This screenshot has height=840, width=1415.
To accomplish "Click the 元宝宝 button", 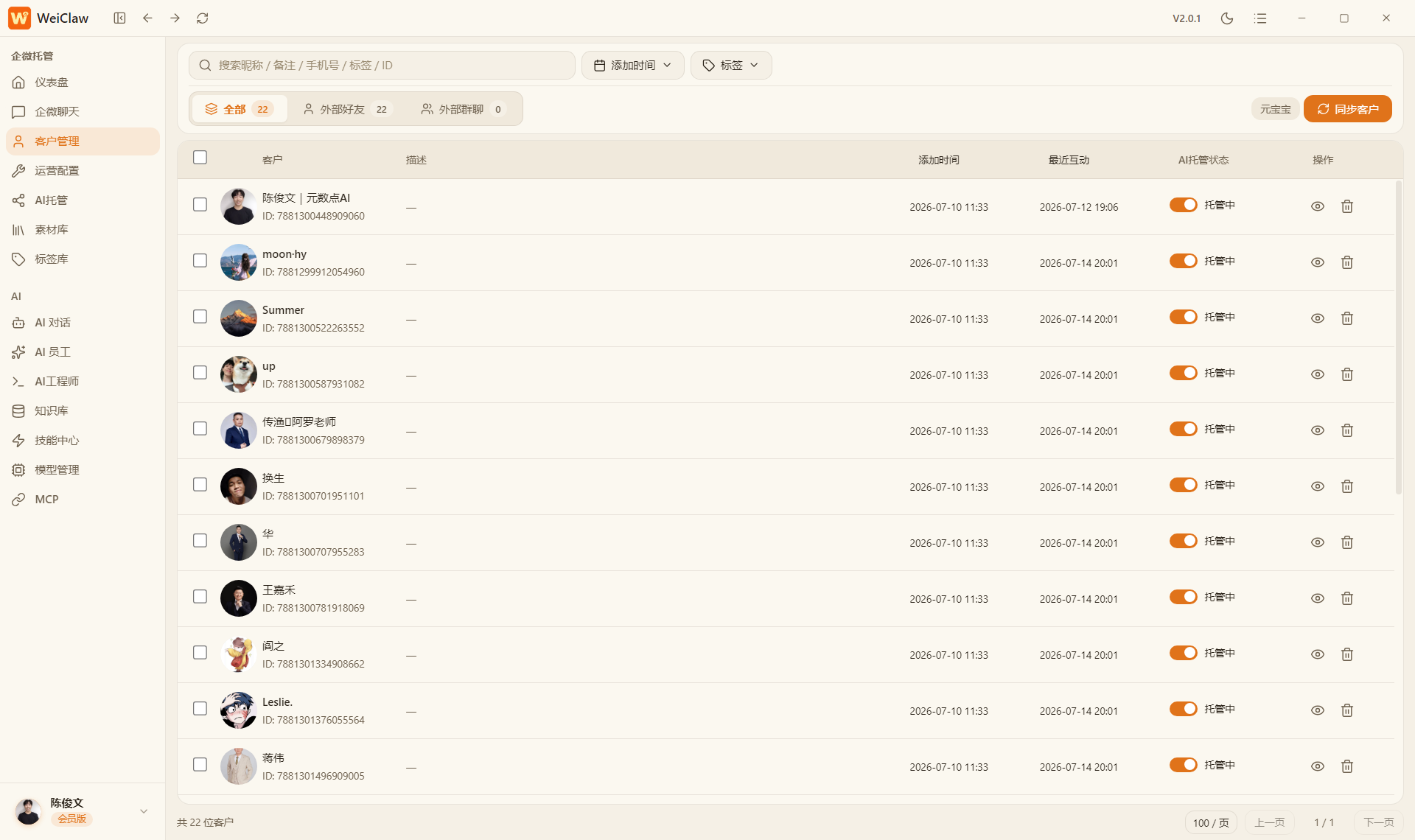I will point(1275,109).
